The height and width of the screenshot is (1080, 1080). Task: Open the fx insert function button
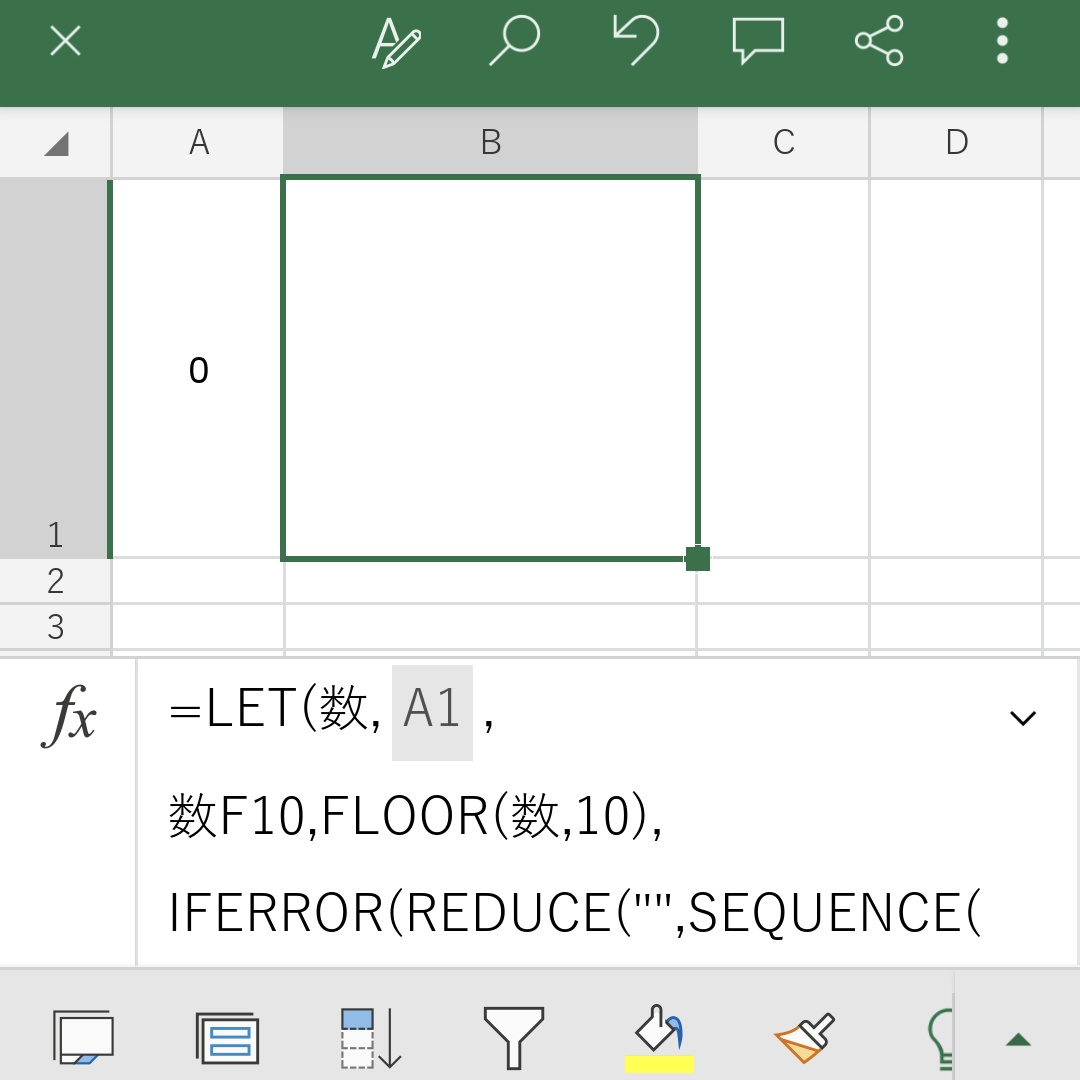[x=68, y=716]
